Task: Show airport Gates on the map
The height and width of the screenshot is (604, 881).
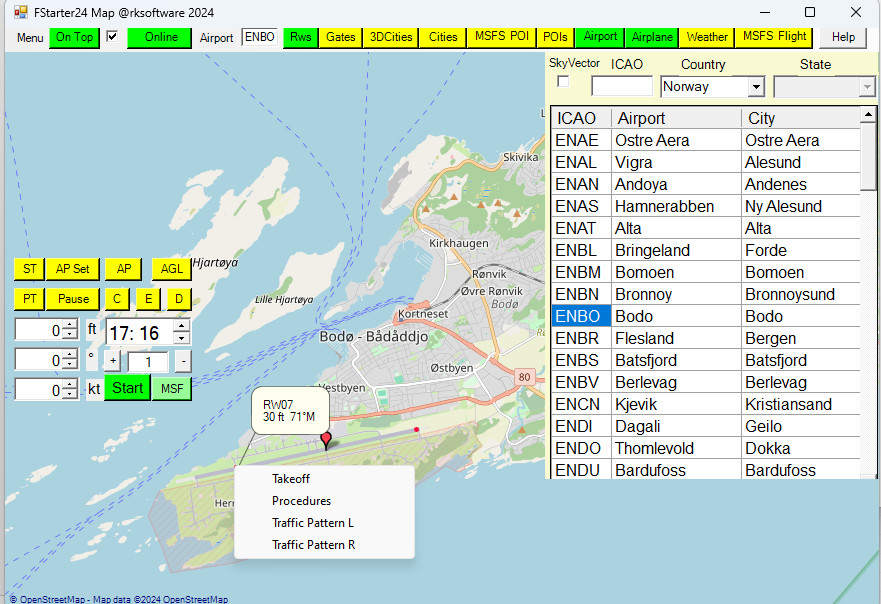Action: coord(341,37)
